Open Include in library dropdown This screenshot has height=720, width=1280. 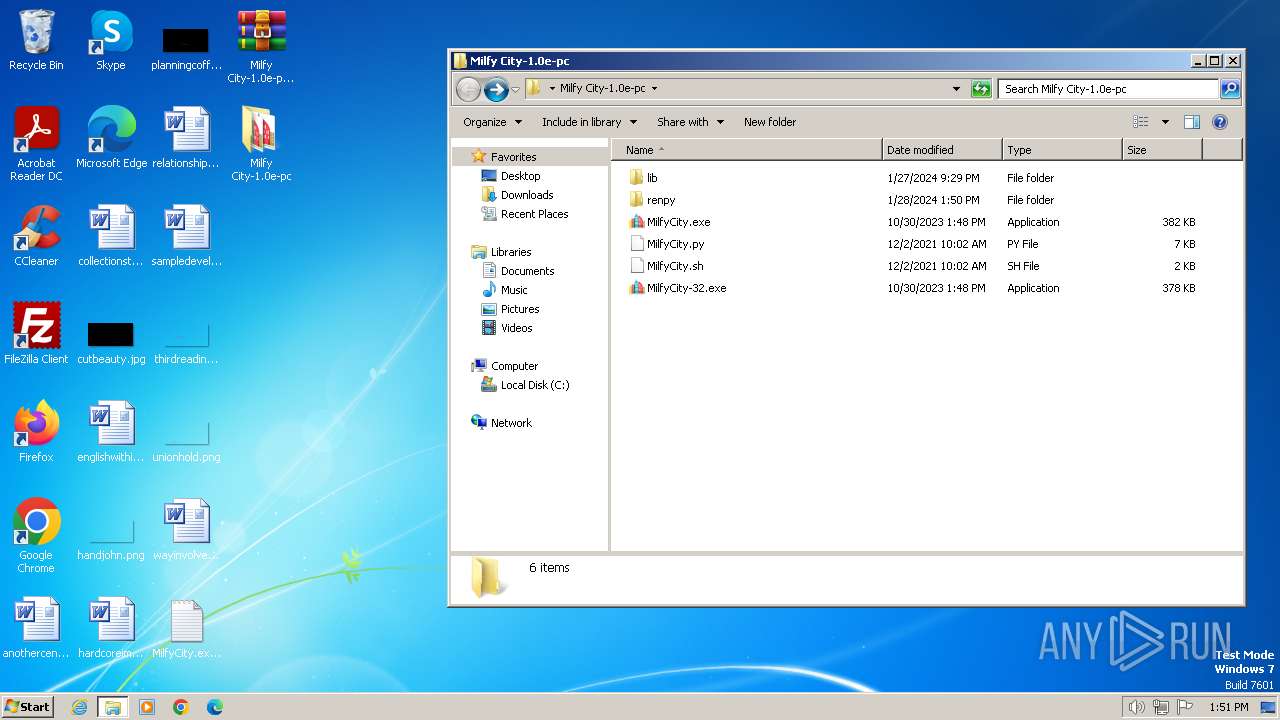tap(589, 122)
